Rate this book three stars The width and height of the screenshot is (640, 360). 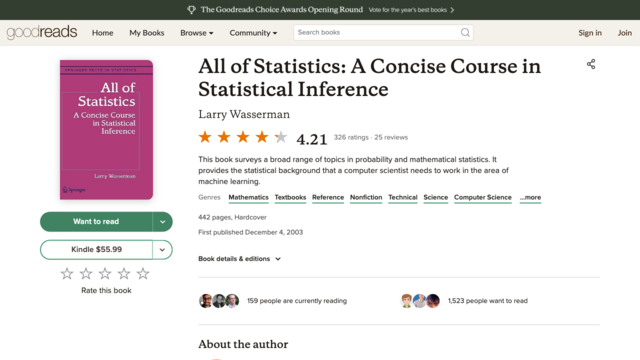(105, 273)
